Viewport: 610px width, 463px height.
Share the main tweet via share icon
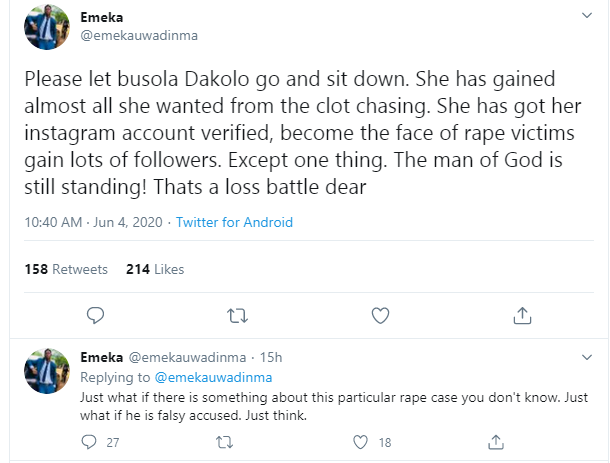click(522, 316)
